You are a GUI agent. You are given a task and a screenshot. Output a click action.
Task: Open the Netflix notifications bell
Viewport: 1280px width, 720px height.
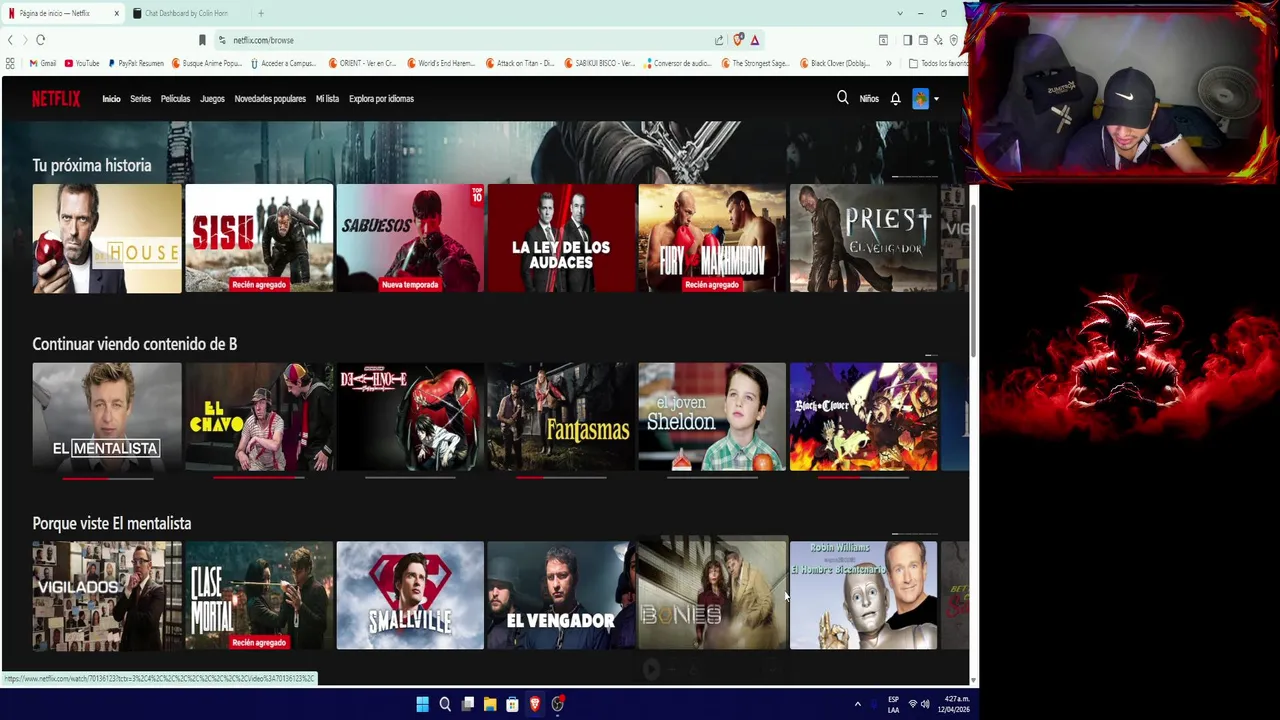(x=895, y=98)
